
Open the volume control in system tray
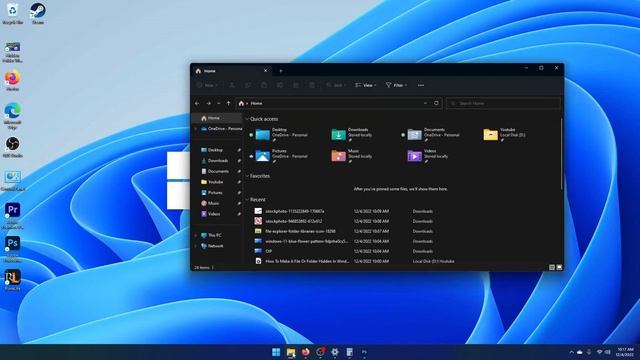[x=608, y=352]
